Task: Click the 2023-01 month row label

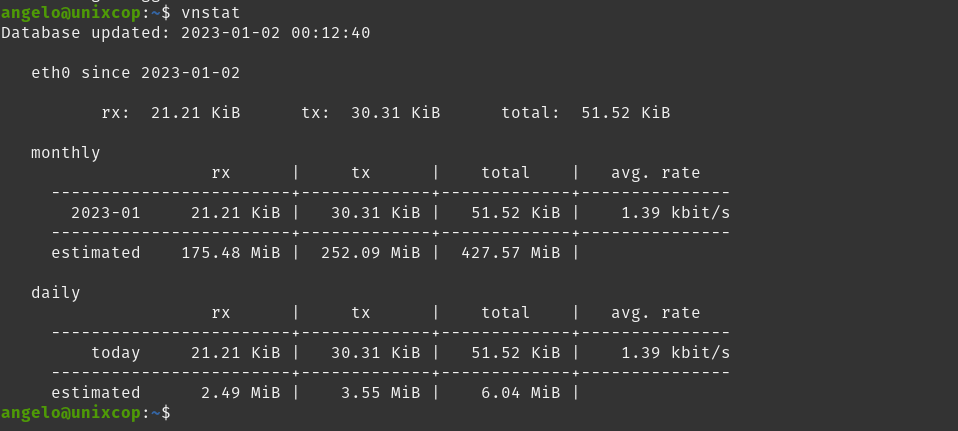Action: point(106,213)
